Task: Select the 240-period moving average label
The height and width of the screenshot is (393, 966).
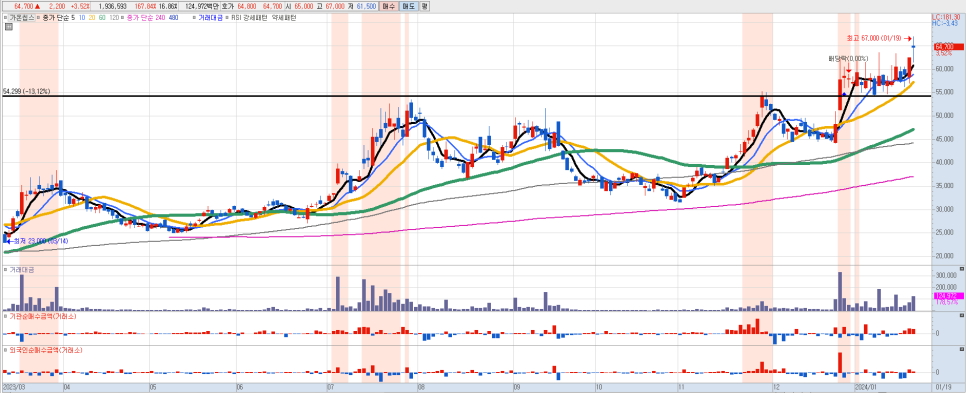Action: click(160, 18)
